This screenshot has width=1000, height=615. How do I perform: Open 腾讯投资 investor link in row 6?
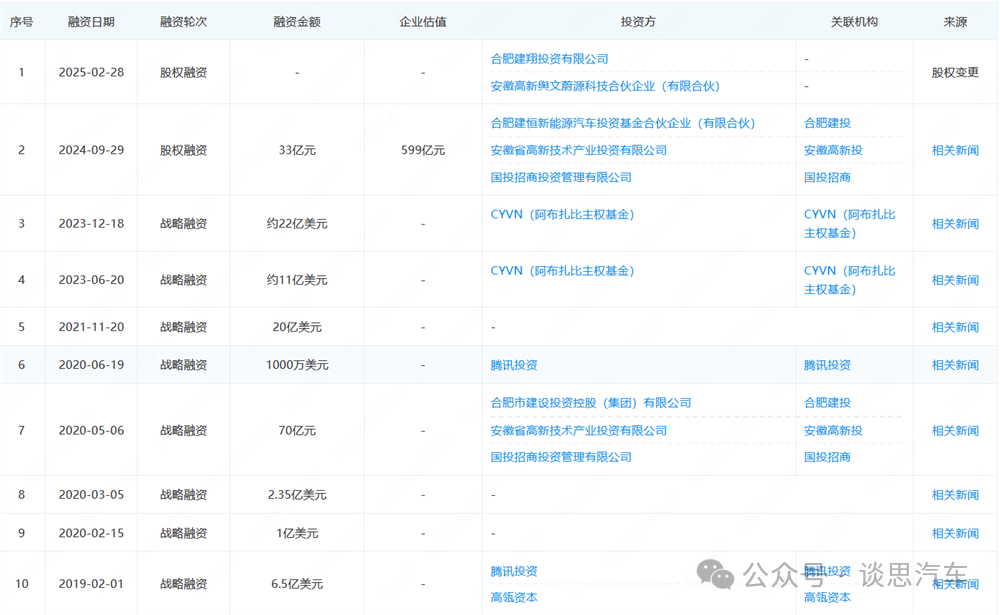point(514,365)
